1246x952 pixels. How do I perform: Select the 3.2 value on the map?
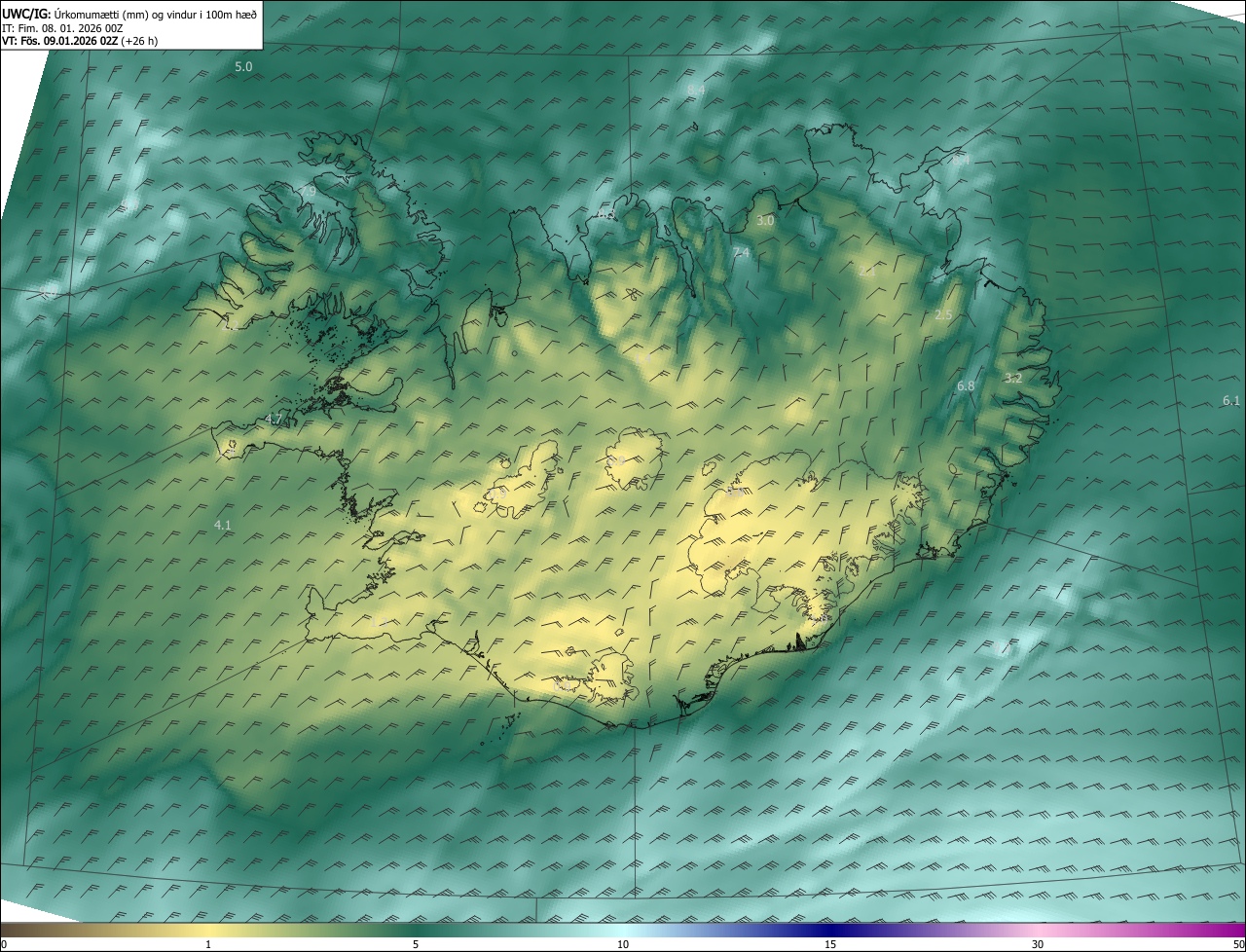point(1013,379)
